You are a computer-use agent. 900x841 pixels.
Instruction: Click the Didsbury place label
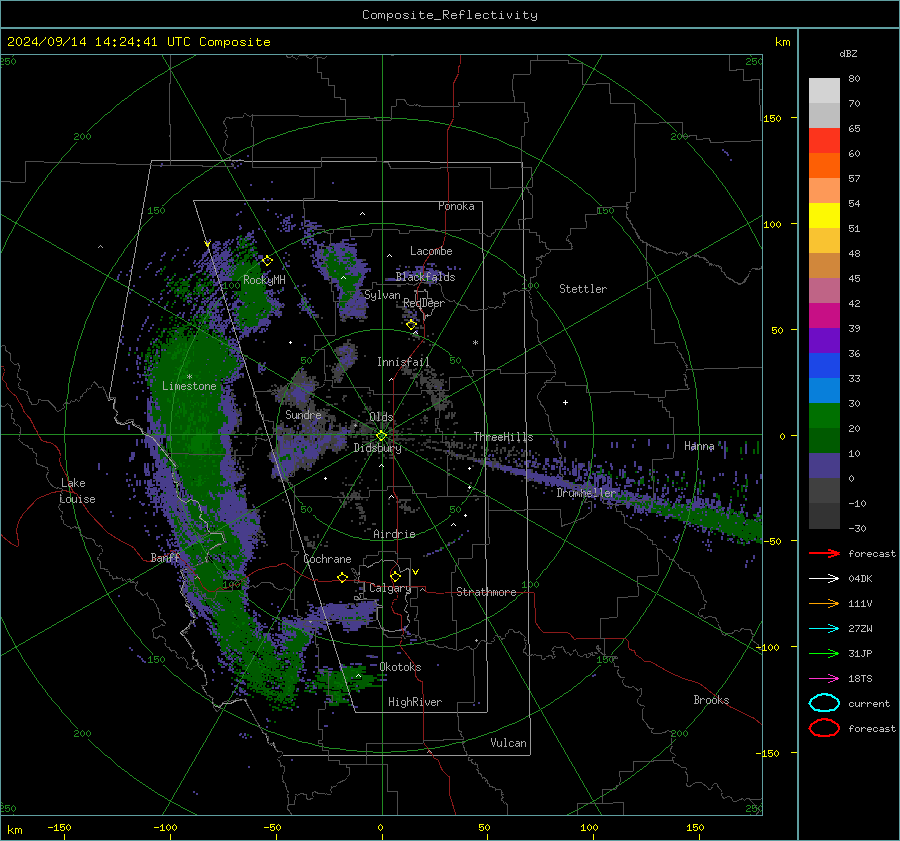(377, 448)
